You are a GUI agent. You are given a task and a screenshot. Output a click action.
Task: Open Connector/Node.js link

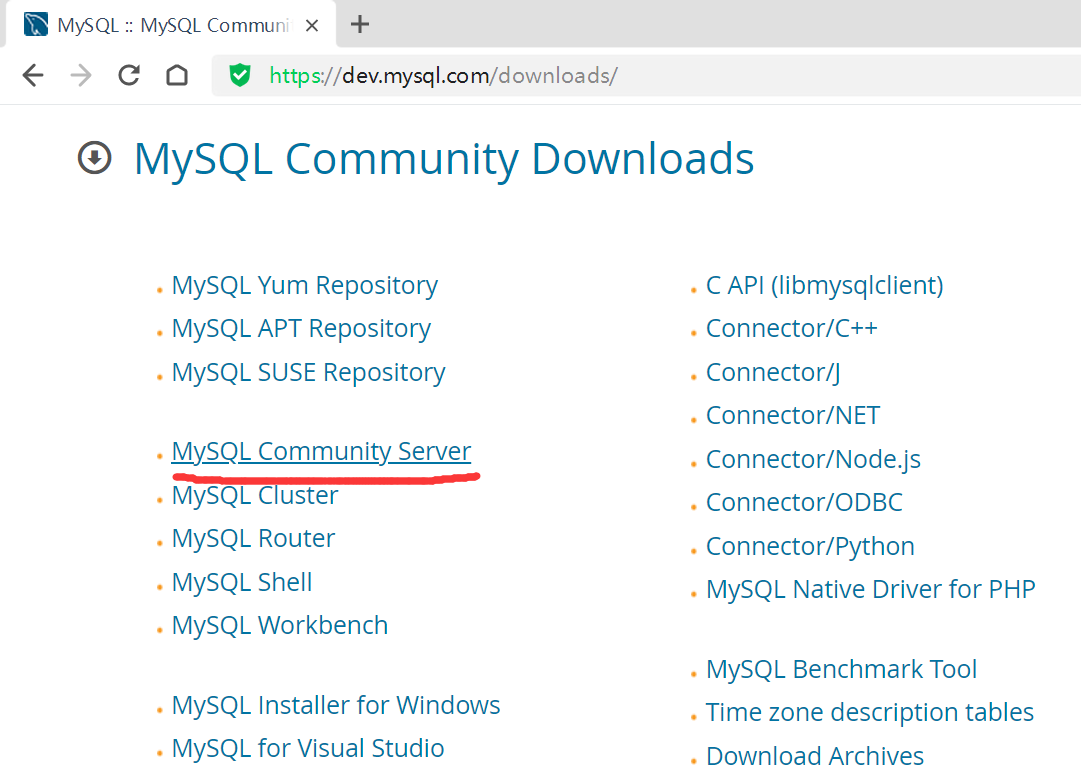click(x=814, y=459)
